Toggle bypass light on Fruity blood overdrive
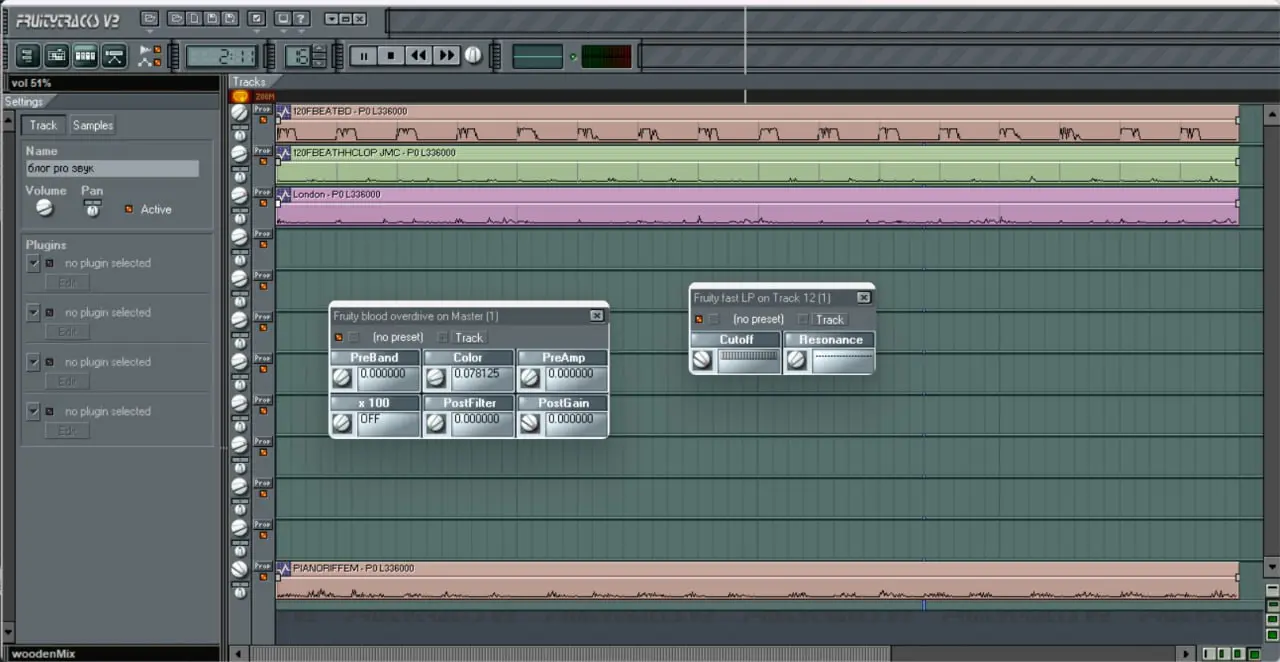1280x662 pixels. click(339, 337)
